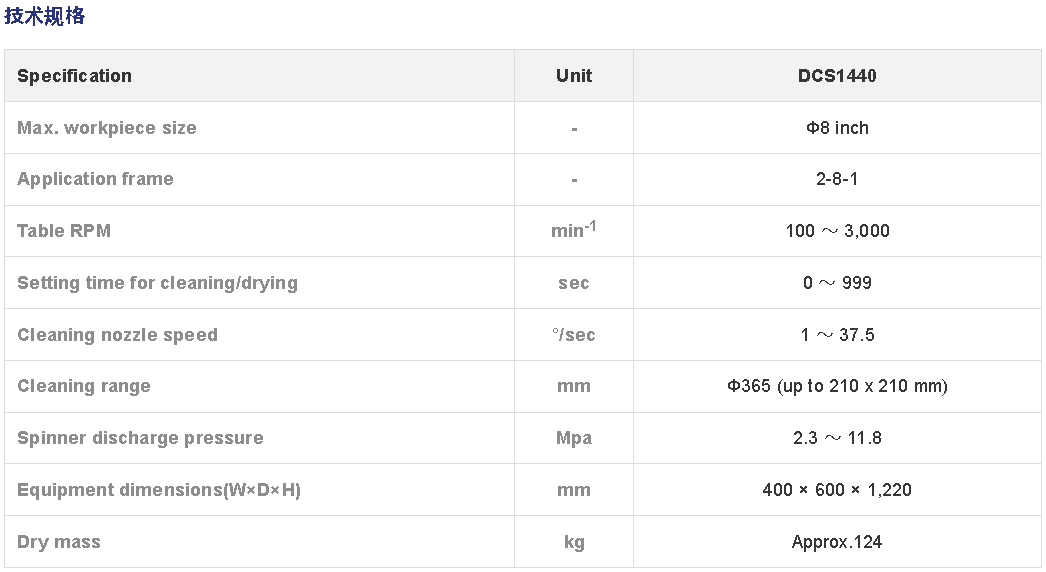Click the Table RPM row label
The height and width of the screenshot is (572, 1046).
coord(64,231)
